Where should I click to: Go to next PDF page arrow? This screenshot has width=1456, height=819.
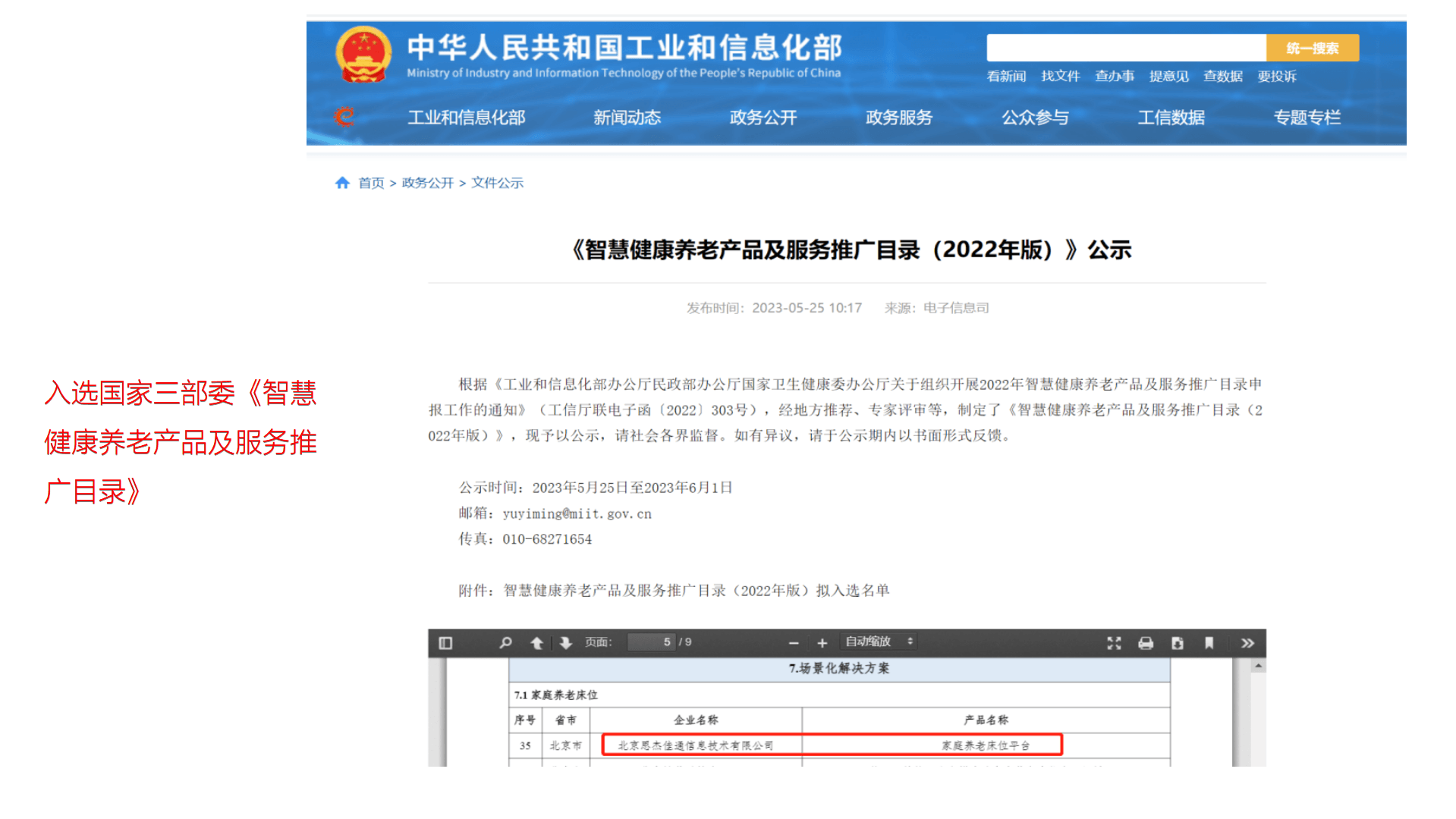pyautogui.click(x=565, y=643)
